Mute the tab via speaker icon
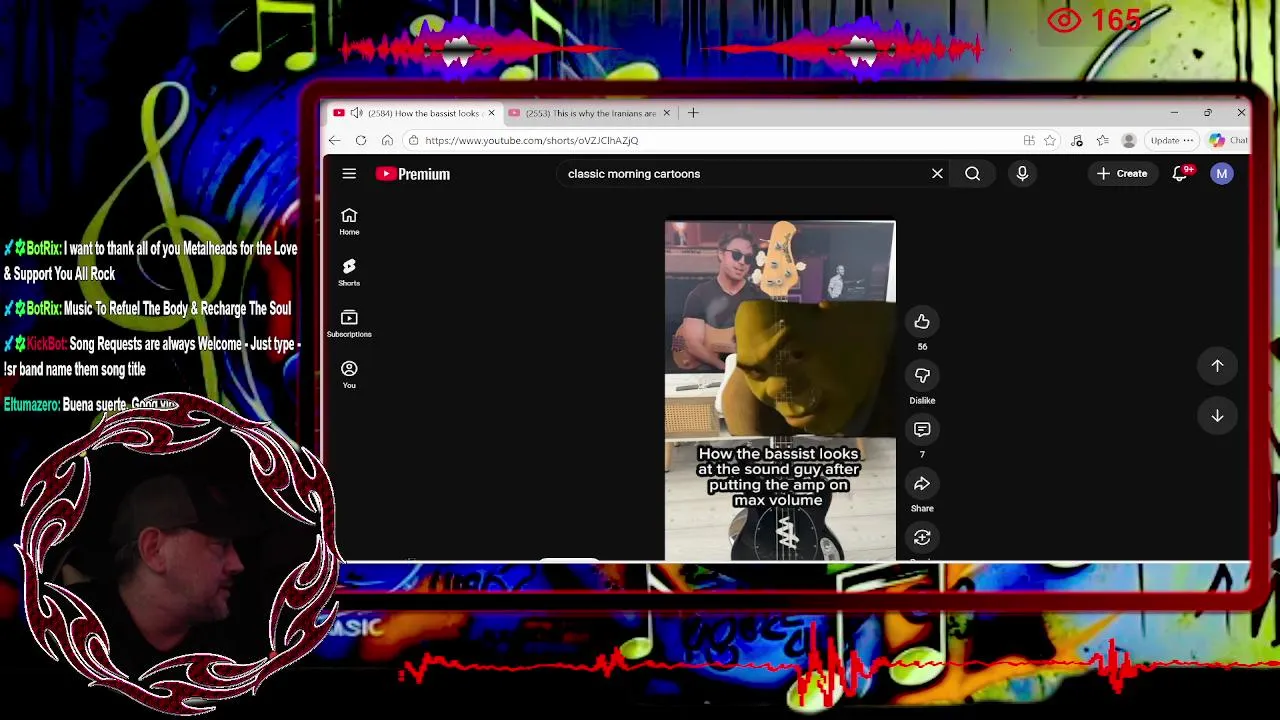 (x=357, y=113)
